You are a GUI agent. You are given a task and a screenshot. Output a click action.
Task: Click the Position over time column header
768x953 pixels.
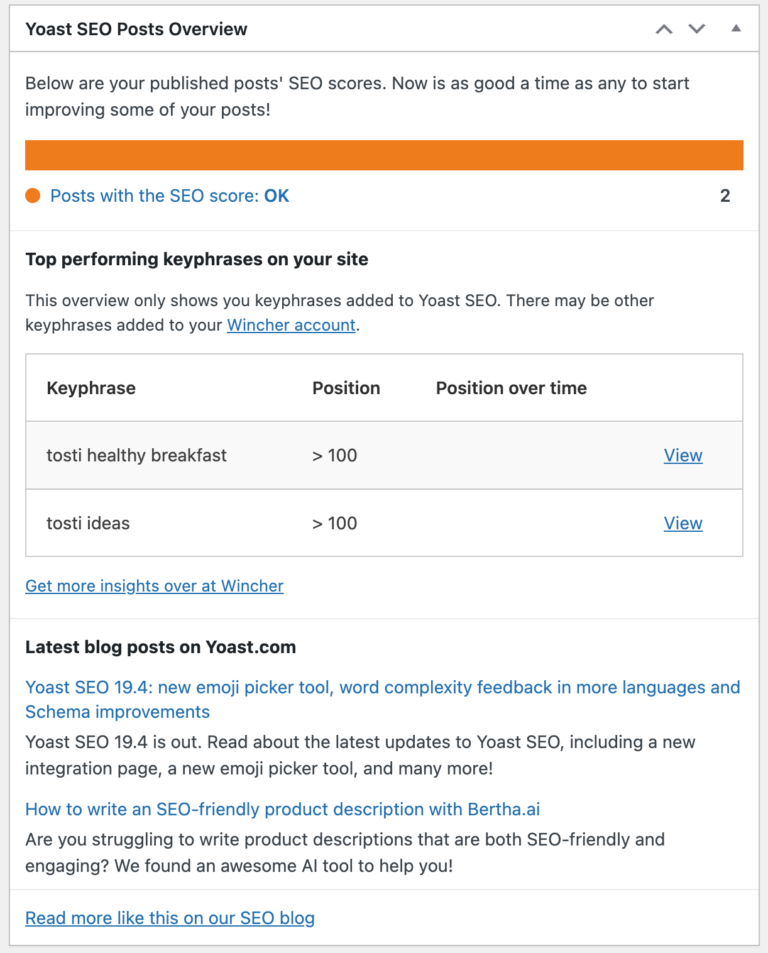coord(510,388)
